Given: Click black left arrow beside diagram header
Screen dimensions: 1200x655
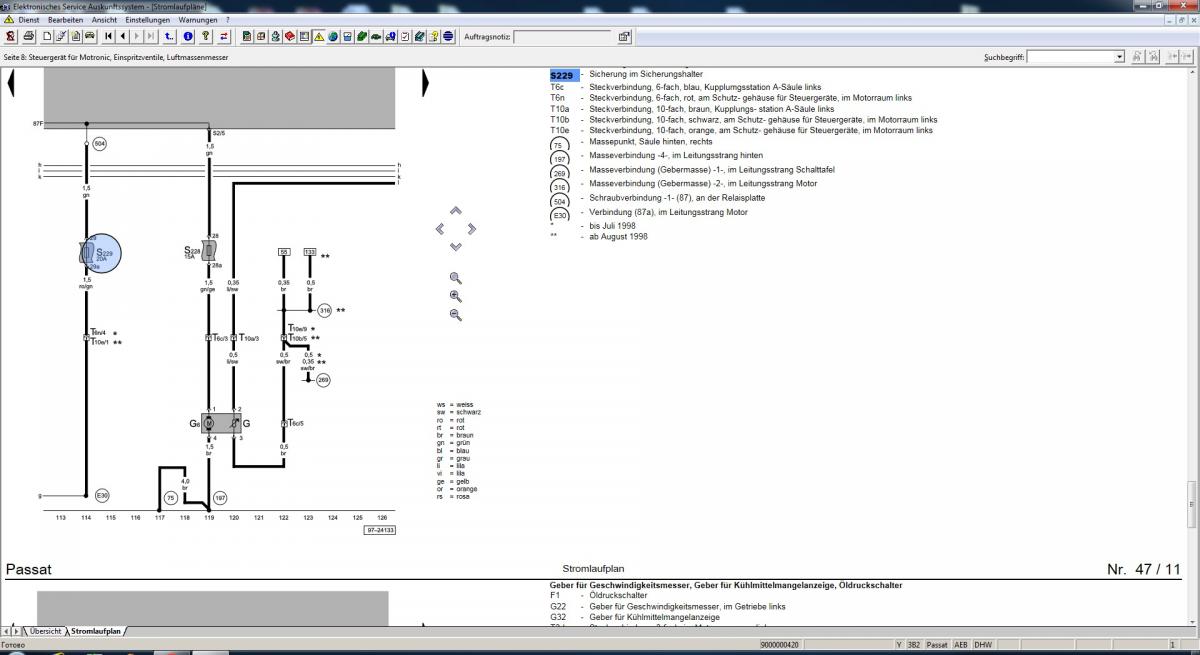Looking at the screenshot, I should coord(11,82).
